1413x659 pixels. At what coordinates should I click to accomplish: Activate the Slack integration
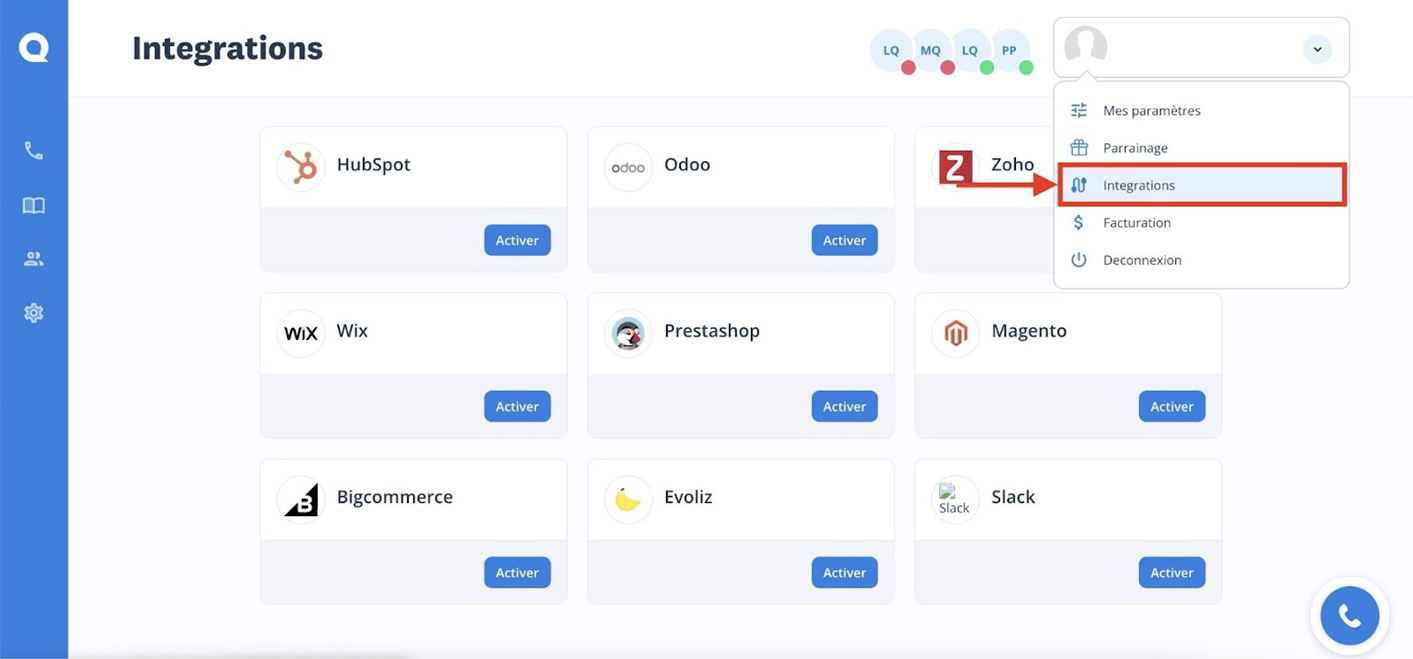tap(1171, 572)
